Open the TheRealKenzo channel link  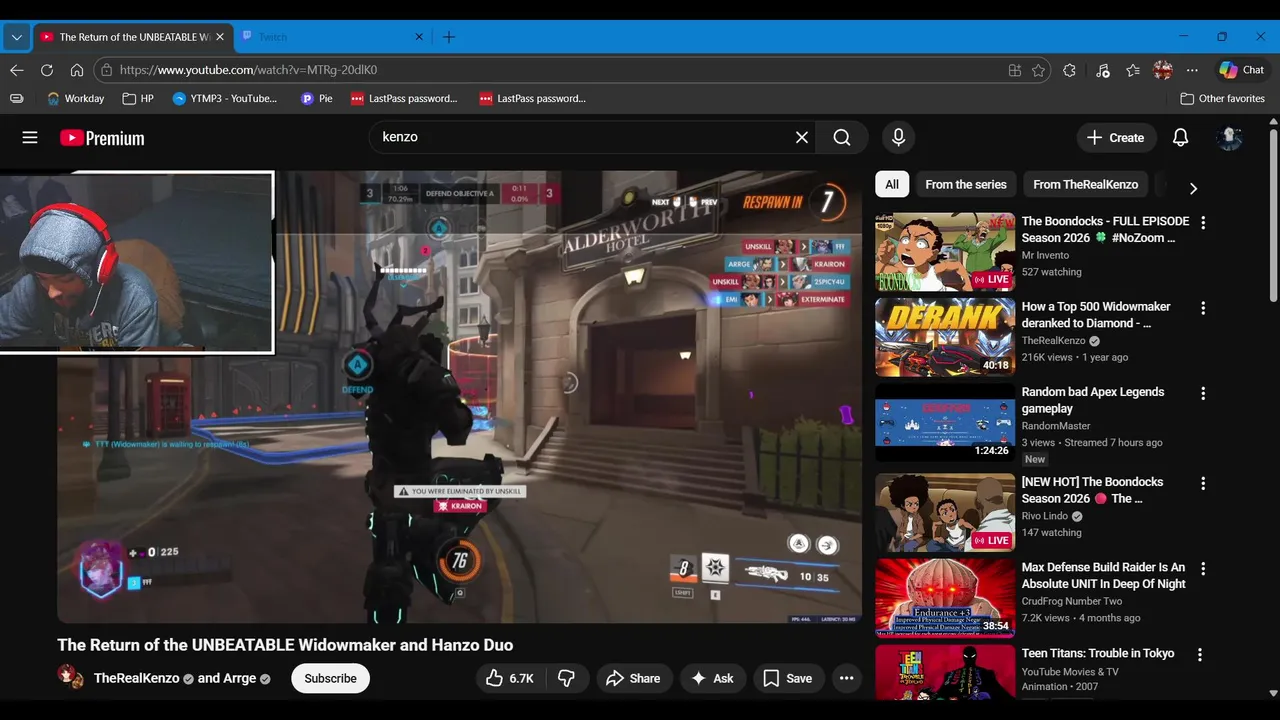137,678
